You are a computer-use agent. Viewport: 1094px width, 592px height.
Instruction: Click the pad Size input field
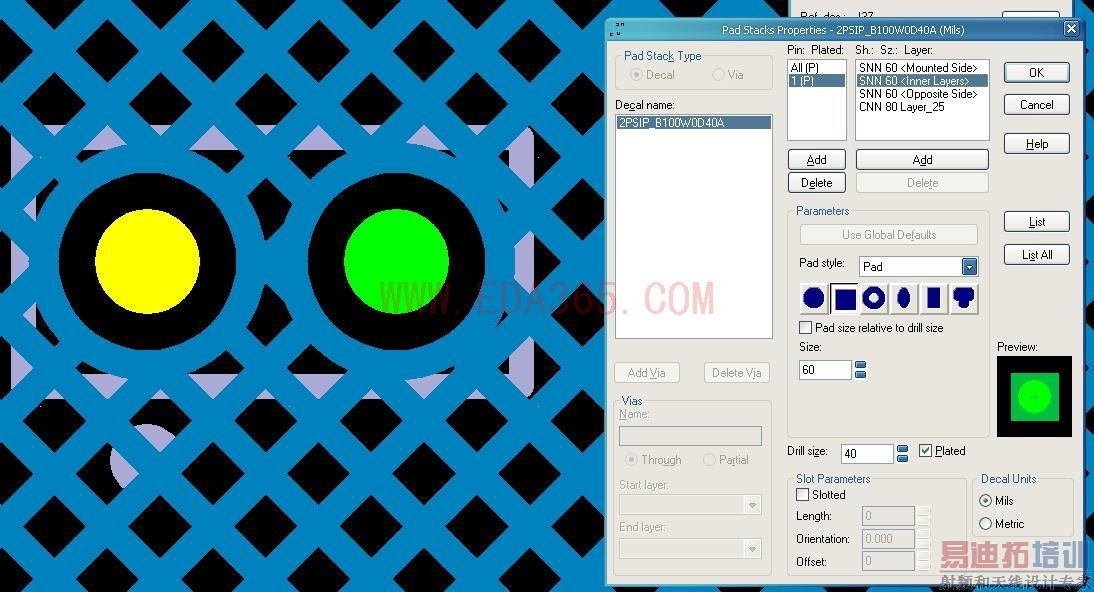(x=825, y=369)
